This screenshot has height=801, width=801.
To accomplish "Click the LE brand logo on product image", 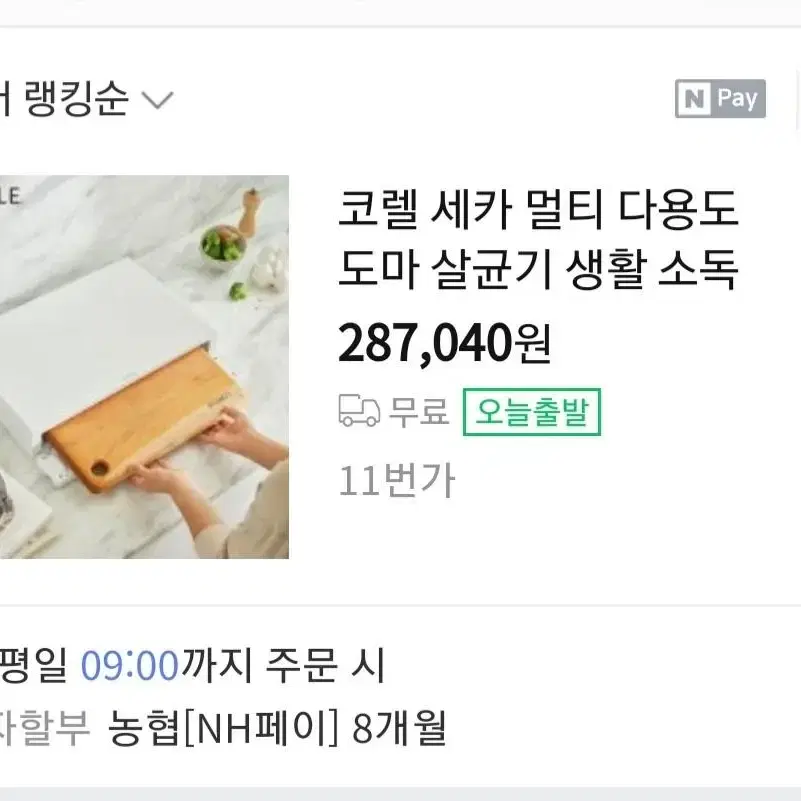I will coord(10,196).
